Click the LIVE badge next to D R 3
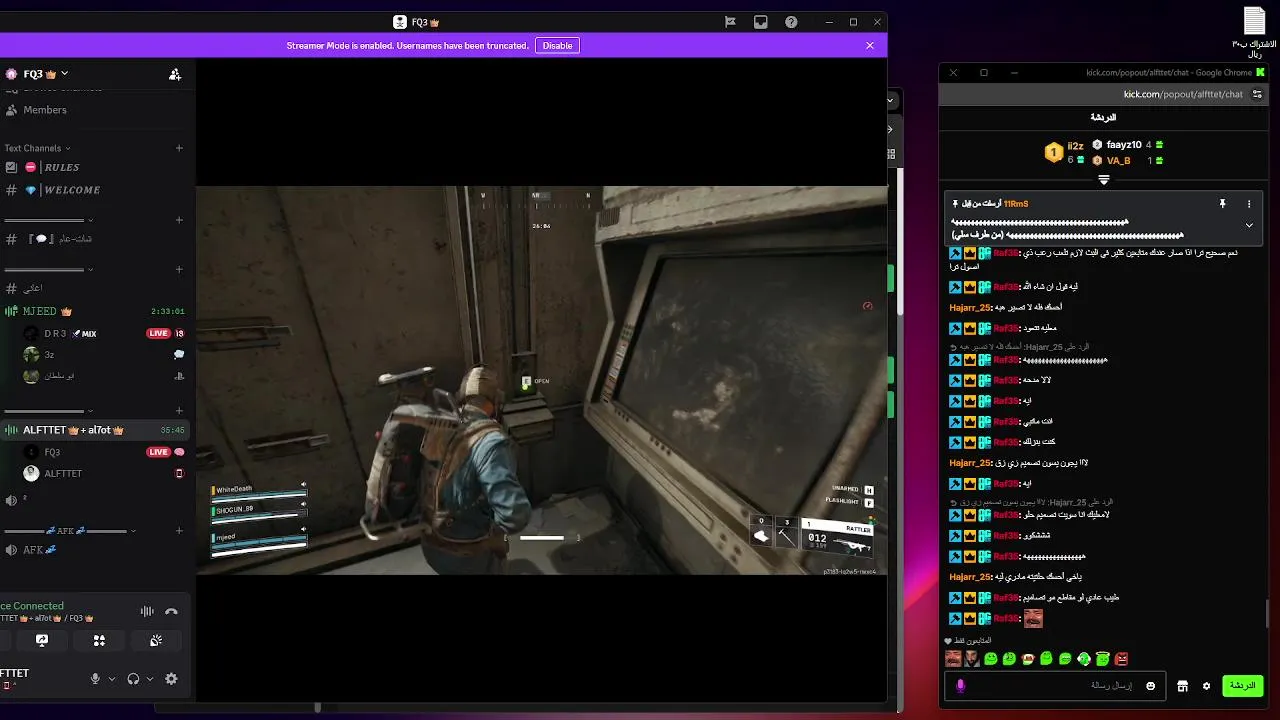Screen dimensions: 1280x720 (x=158, y=333)
